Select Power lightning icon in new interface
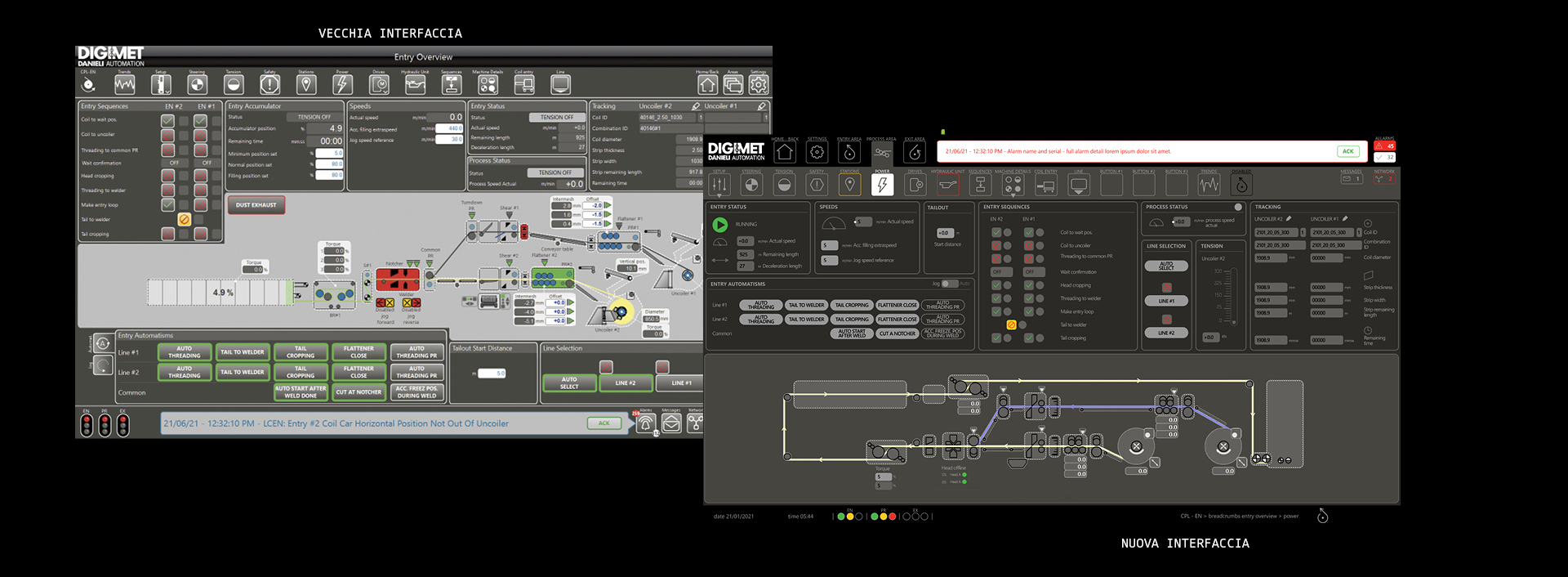The width and height of the screenshot is (1568, 577). pyautogui.click(x=882, y=186)
